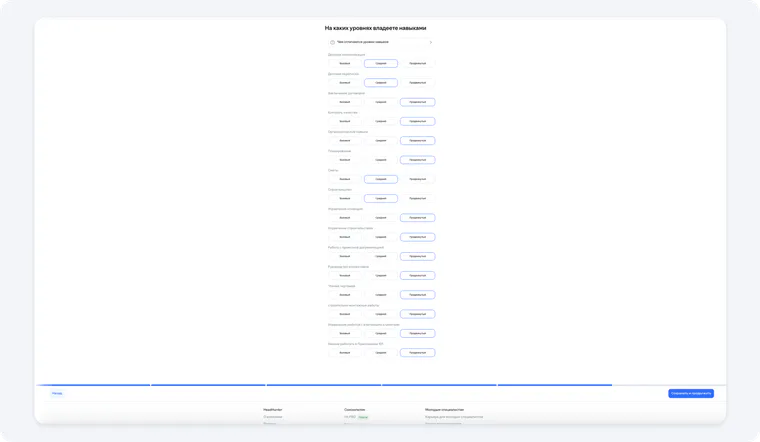Select Базовый level for Планирование
Image resolution: width=760 pixels, height=442 pixels.
point(345,160)
